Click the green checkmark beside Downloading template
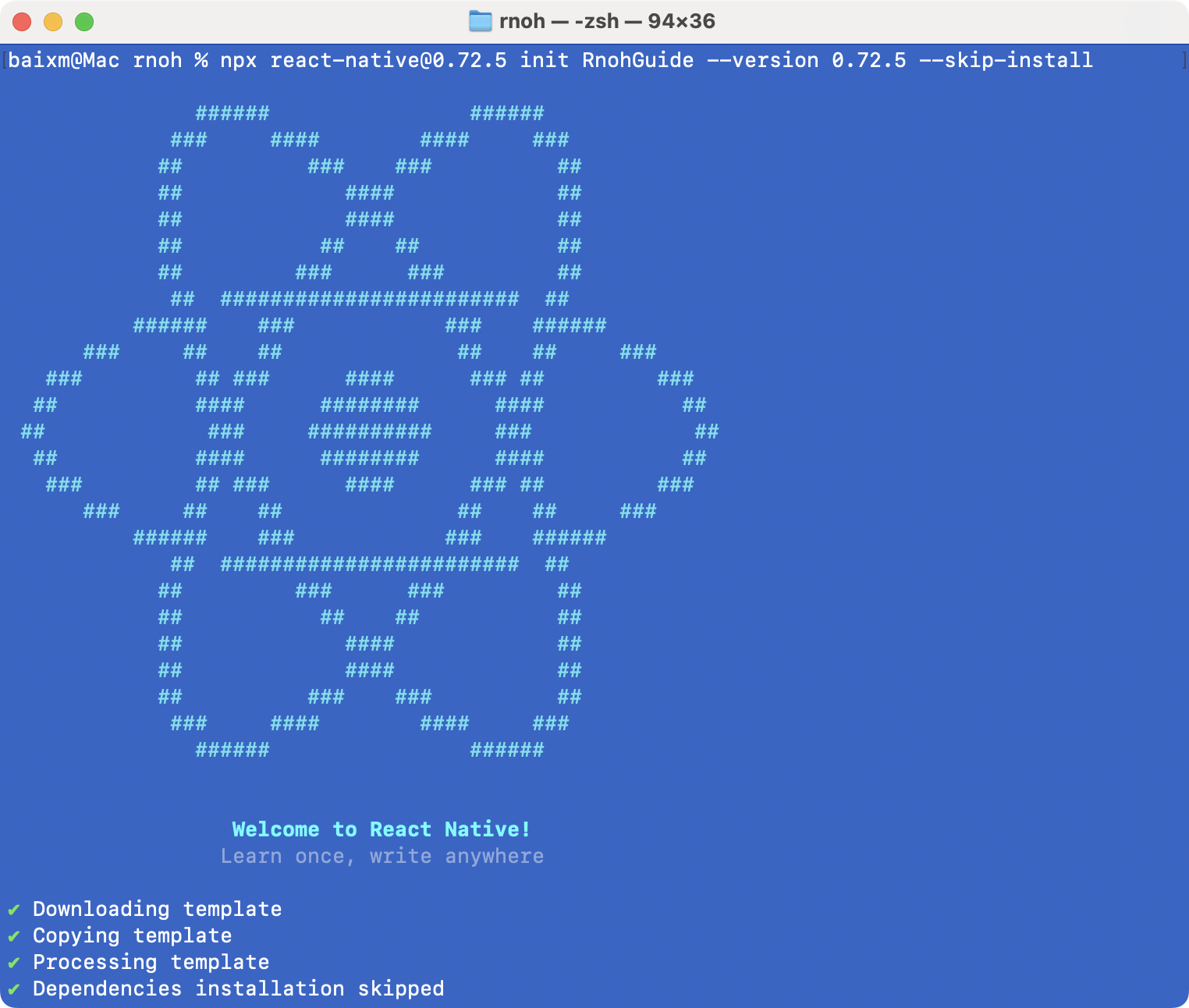This screenshot has height=1008, width=1189. point(14,910)
